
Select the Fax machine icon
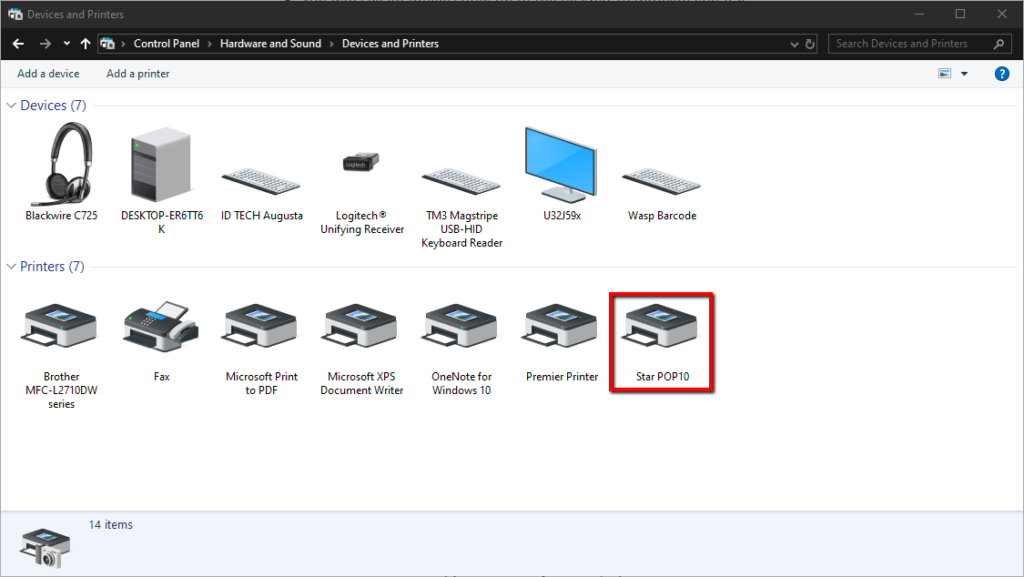(161, 326)
